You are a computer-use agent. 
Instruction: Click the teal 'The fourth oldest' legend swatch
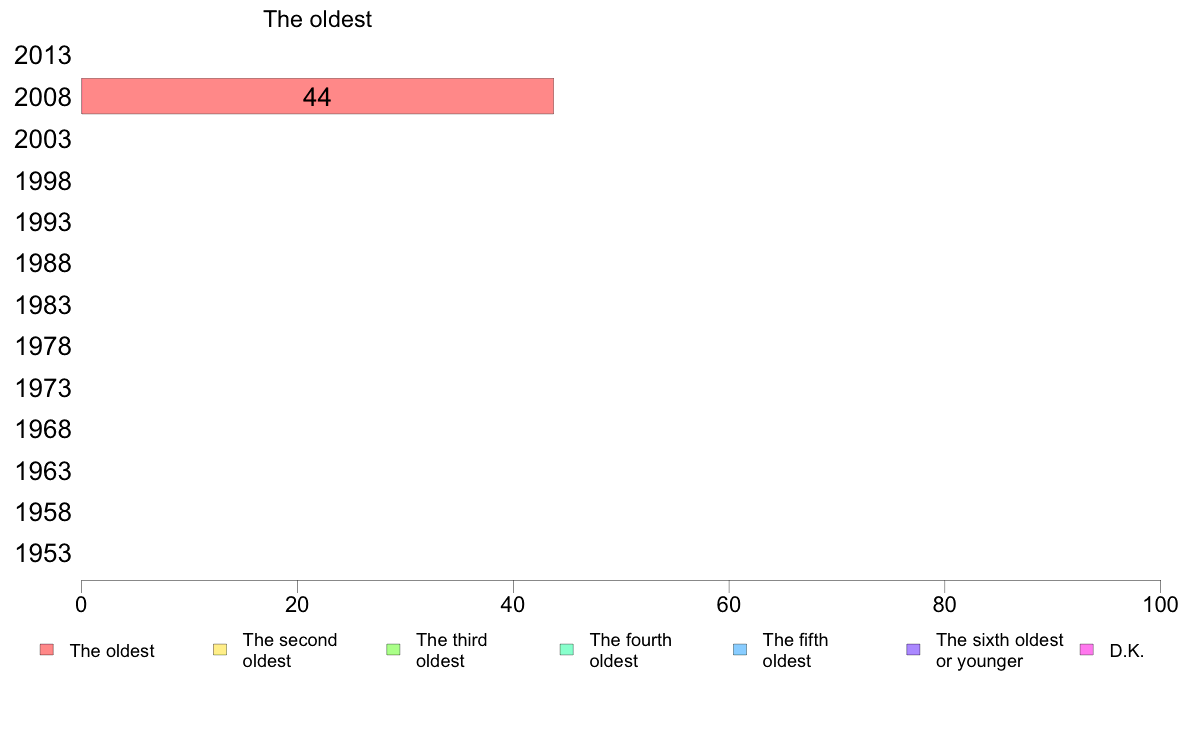coord(567,650)
